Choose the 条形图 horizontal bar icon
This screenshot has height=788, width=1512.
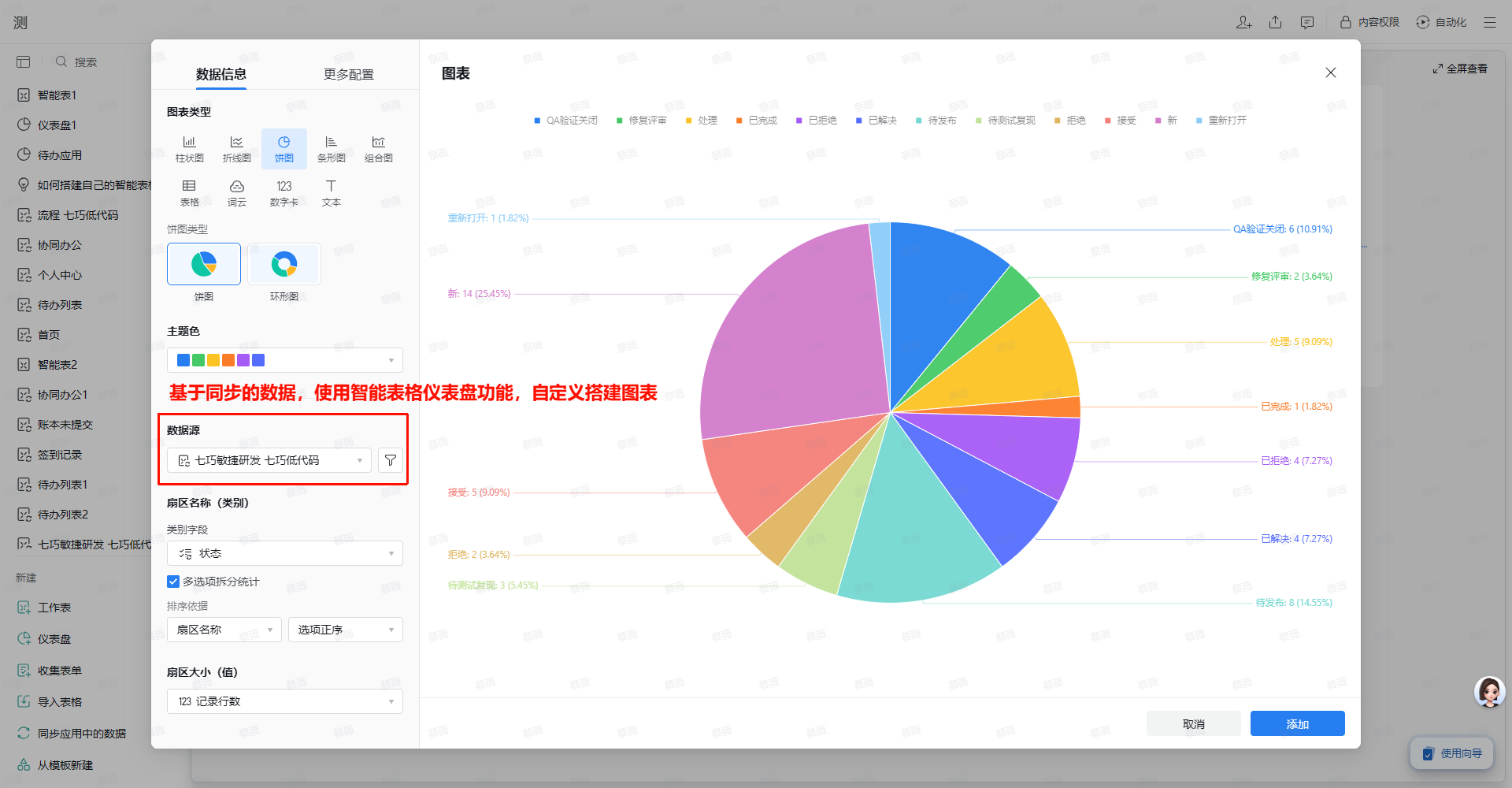coord(331,148)
